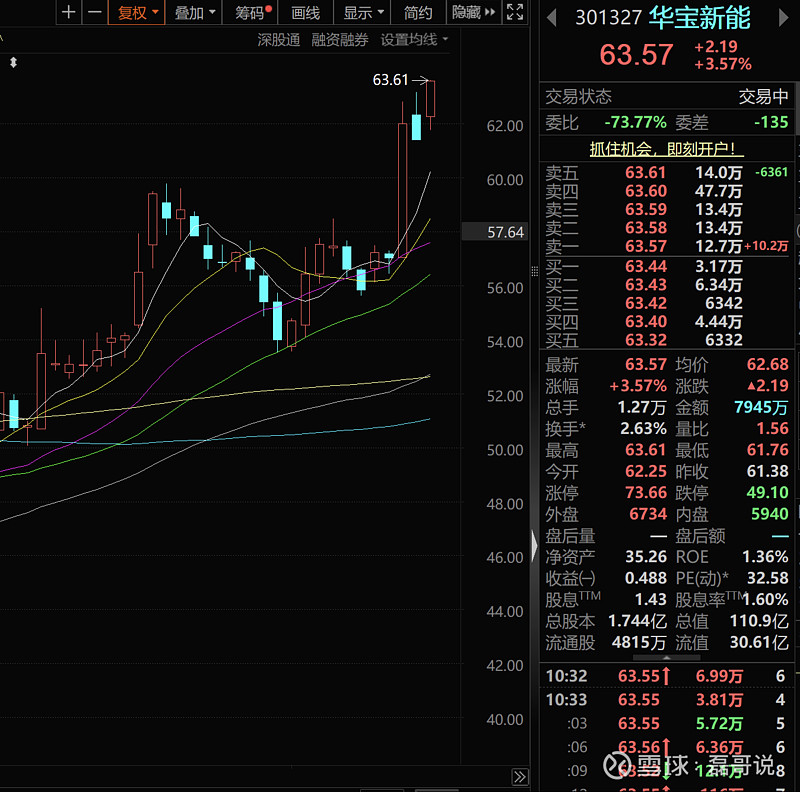
Task: Select the 卖四 price 63.60
Action: (646, 191)
